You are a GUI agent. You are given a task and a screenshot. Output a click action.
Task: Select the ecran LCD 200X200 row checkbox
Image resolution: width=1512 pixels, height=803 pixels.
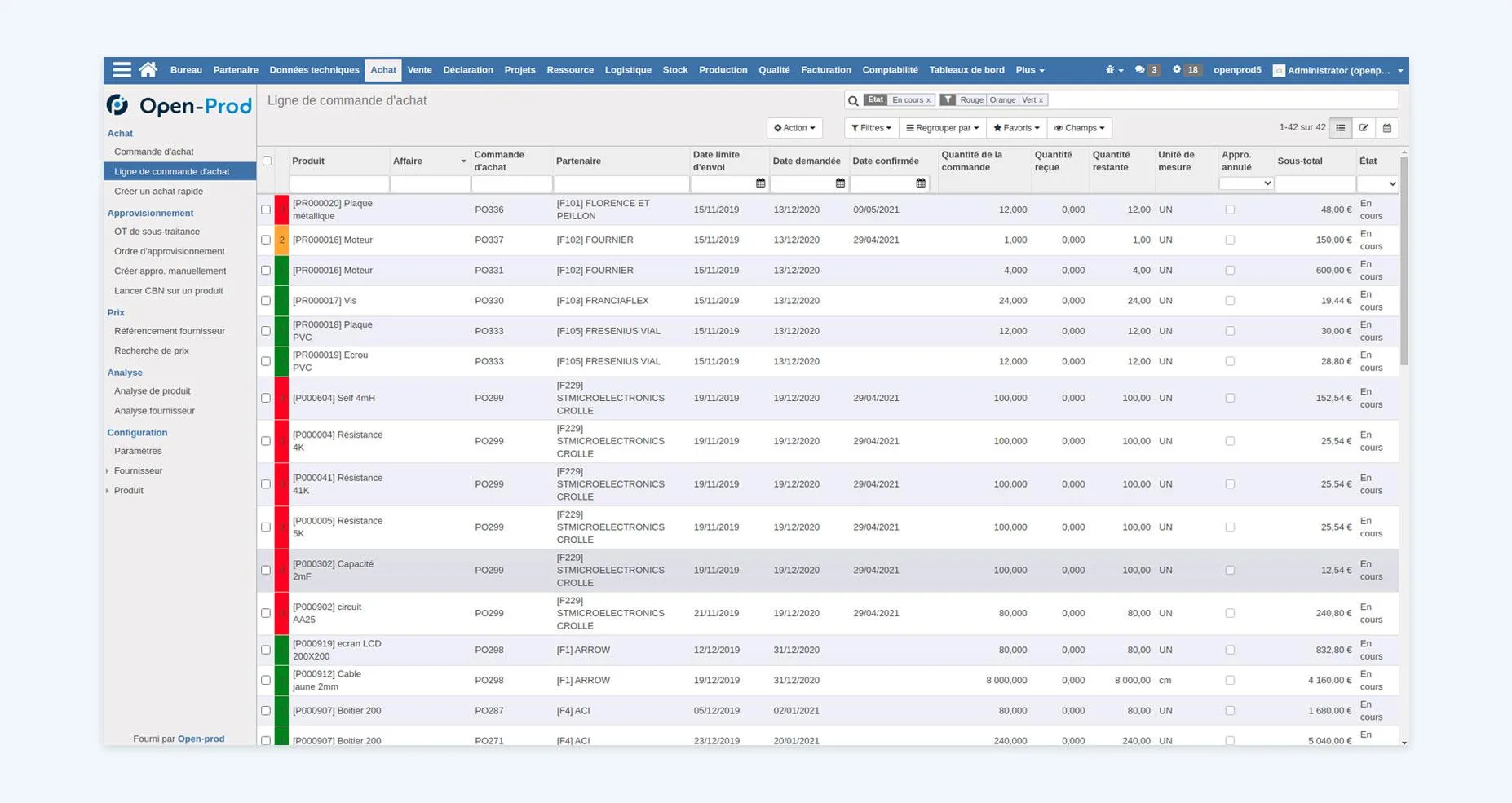coord(266,650)
